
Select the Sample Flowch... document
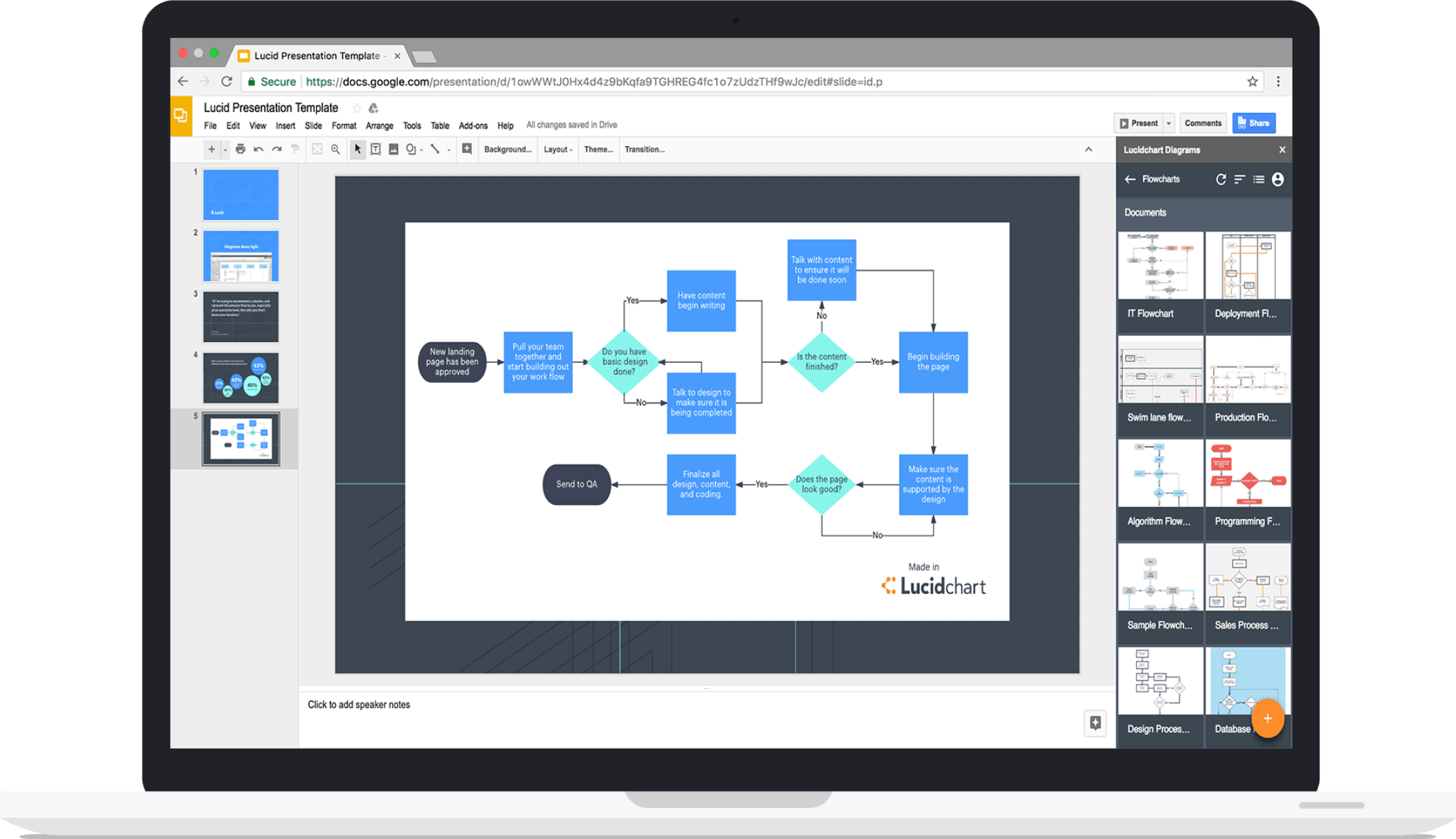[1160, 593]
